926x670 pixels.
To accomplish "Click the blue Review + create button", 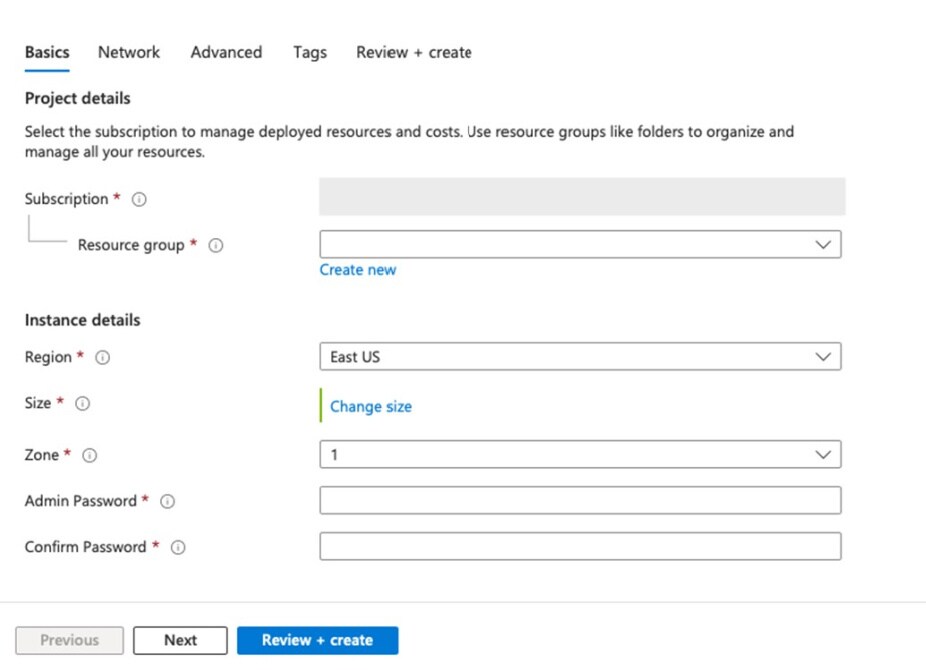I will click(317, 640).
